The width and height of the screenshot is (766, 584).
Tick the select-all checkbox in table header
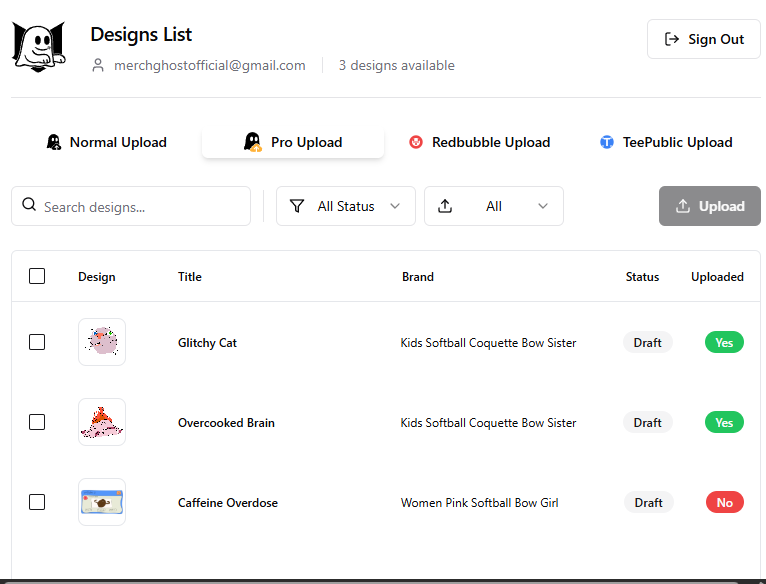tap(37, 276)
